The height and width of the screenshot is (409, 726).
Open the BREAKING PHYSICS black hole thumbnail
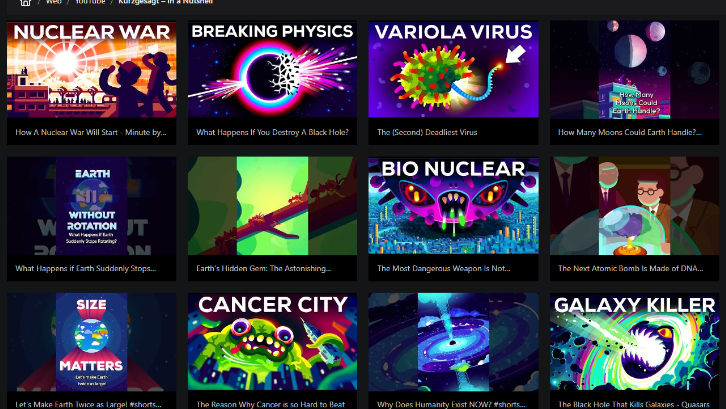point(272,69)
